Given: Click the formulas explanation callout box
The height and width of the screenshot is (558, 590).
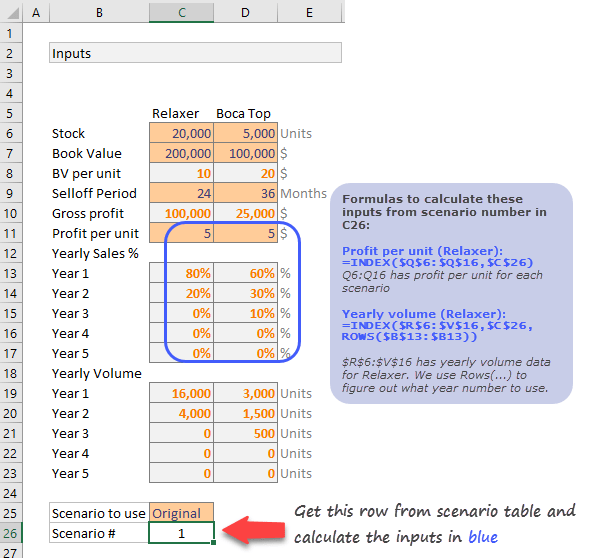Looking at the screenshot, I should click(451, 293).
